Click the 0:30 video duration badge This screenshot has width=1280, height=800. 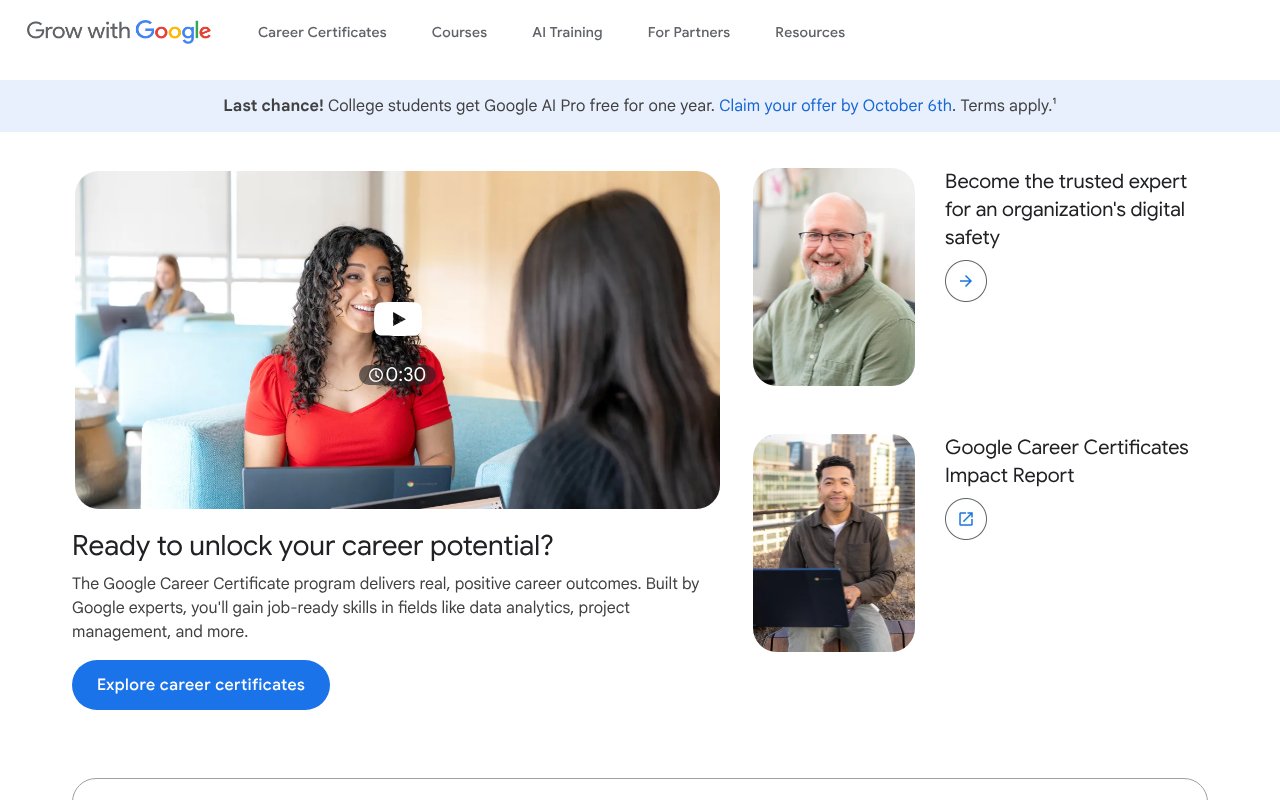tap(397, 375)
